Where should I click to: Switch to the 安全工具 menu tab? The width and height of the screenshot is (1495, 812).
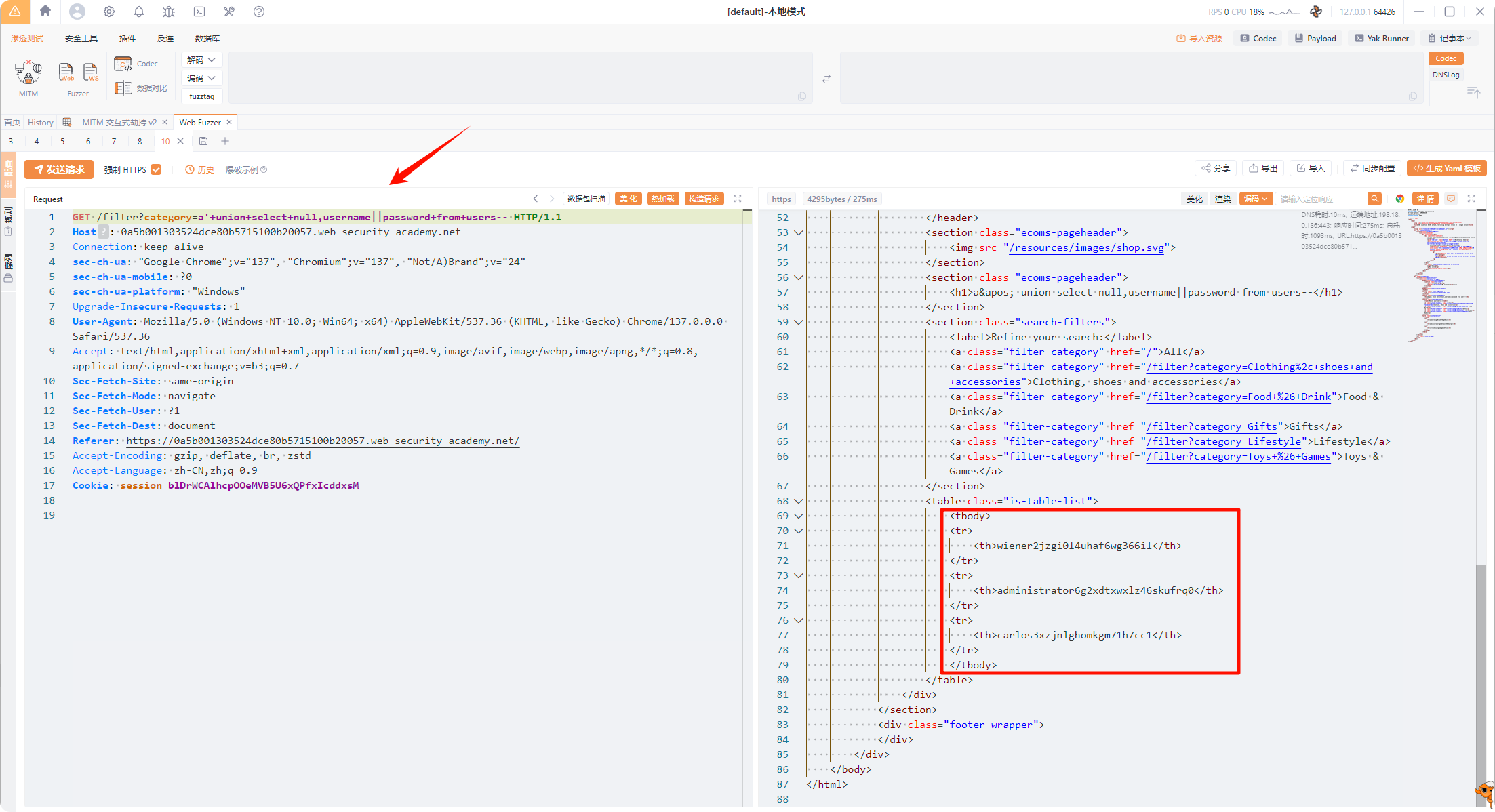[x=81, y=38]
